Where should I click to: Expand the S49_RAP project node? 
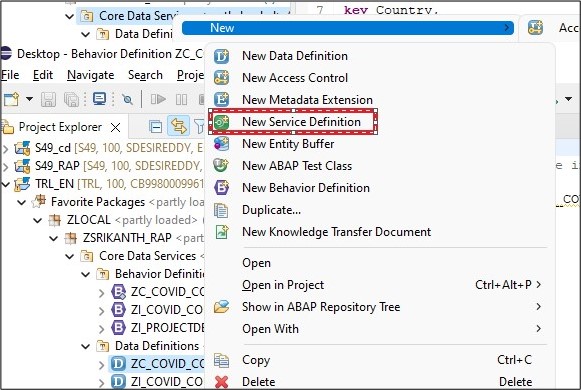click(6, 167)
